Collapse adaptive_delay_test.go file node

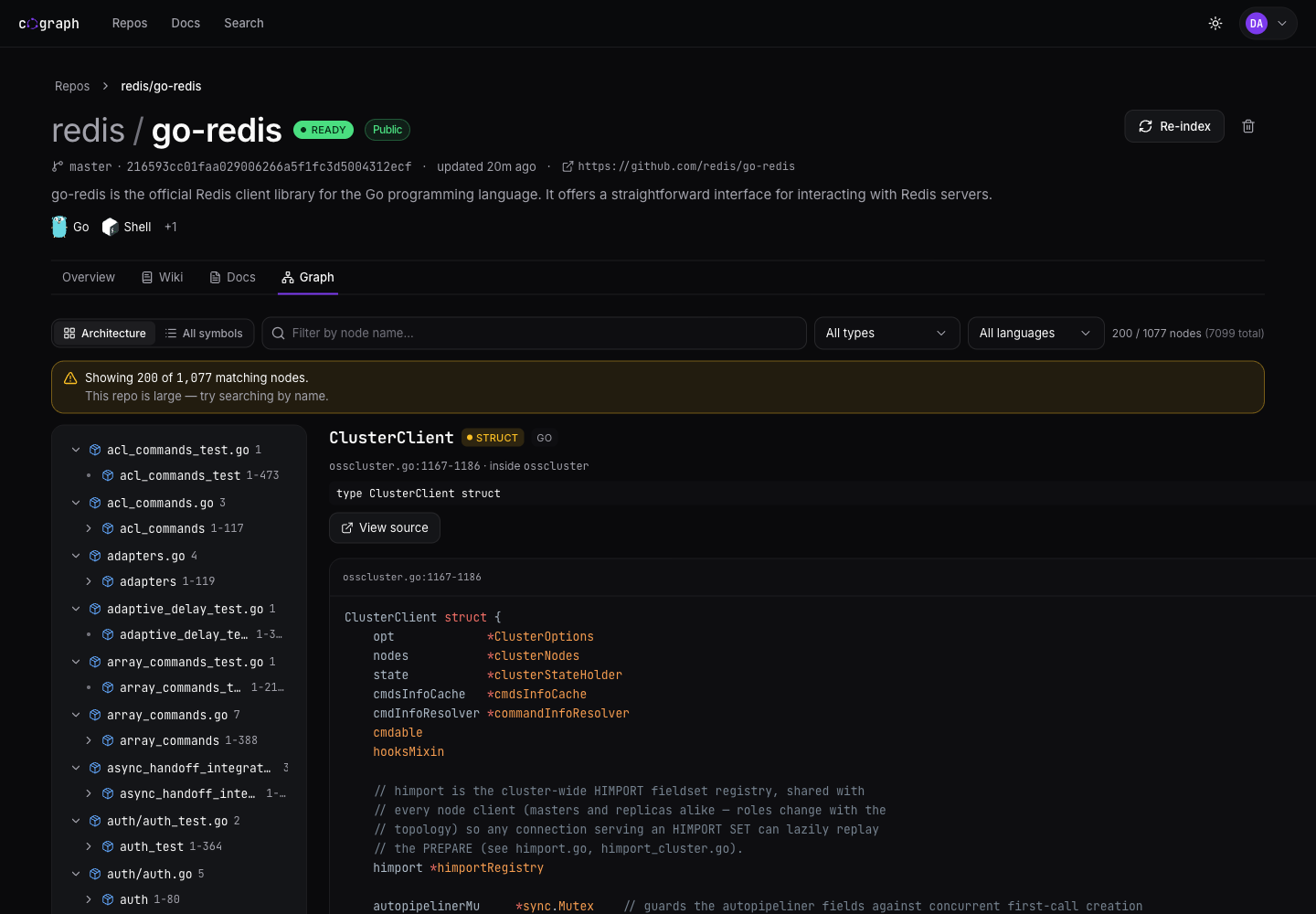pyautogui.click(x=76, y=609)
